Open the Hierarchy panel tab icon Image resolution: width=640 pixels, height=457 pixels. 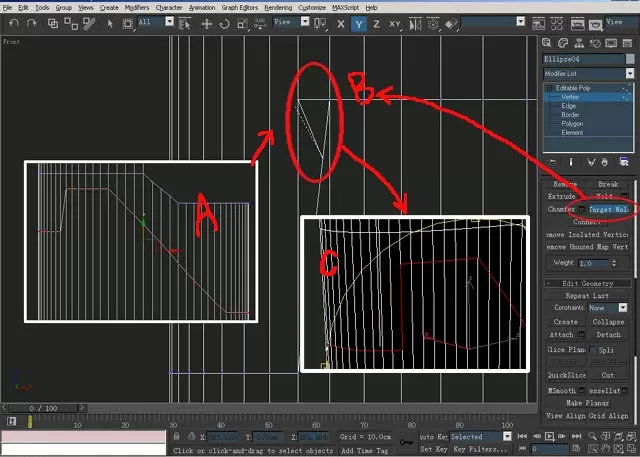(579, 43)
